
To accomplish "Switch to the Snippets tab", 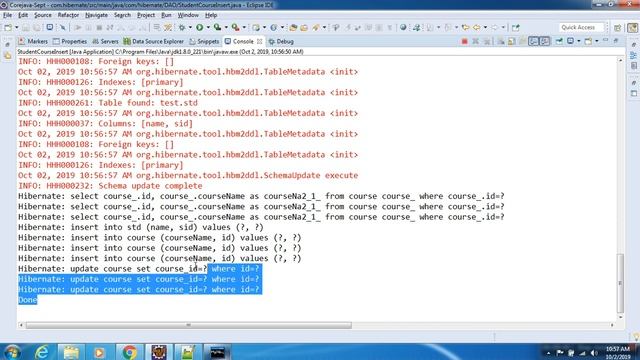I will (204, 41).
